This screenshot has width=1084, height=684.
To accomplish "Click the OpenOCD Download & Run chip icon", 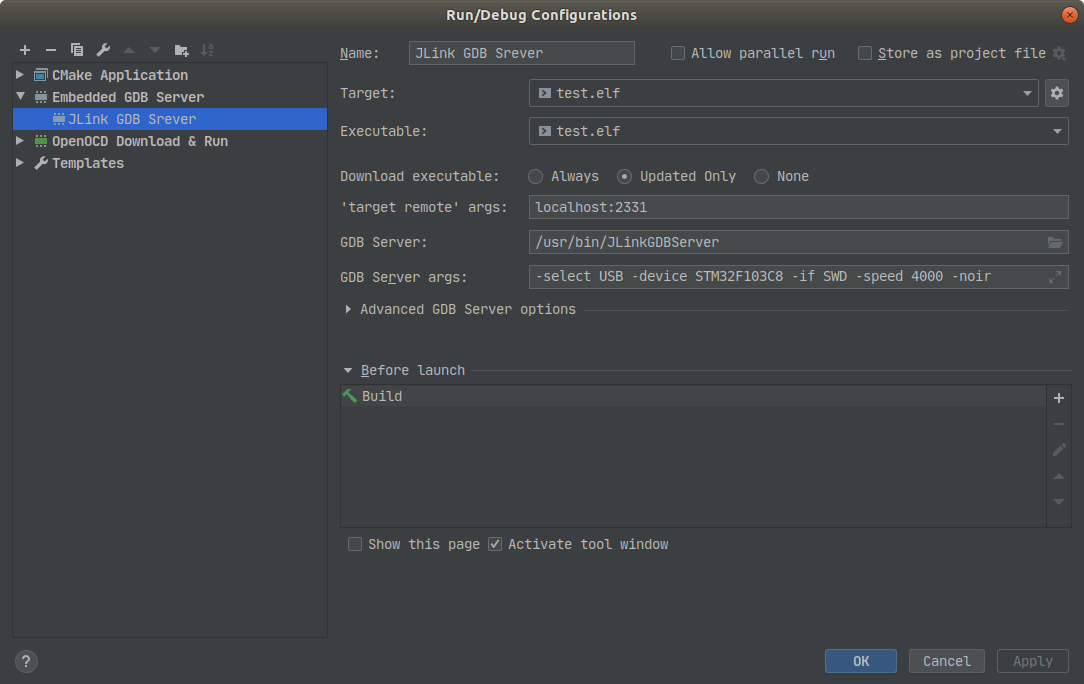I will (x=41, y=141).
